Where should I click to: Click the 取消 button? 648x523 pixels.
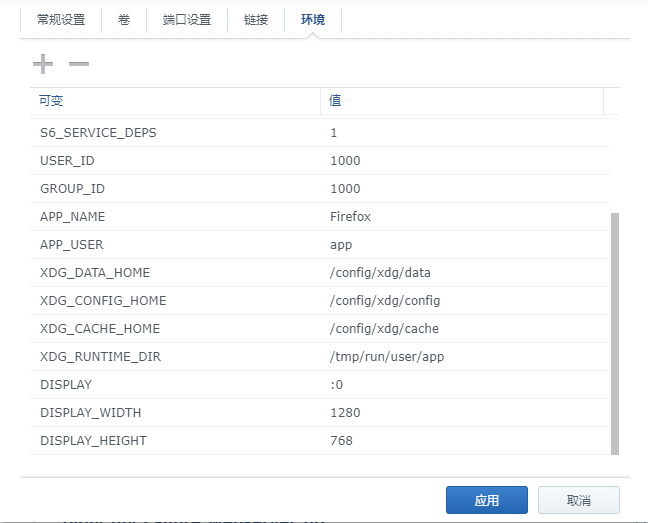[x=579, y=500]
